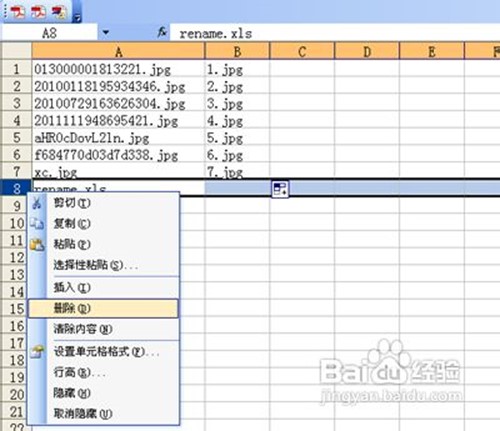500x431 pixels.
Task: Click cell with xc.jpg
Action: click(118, 172)
